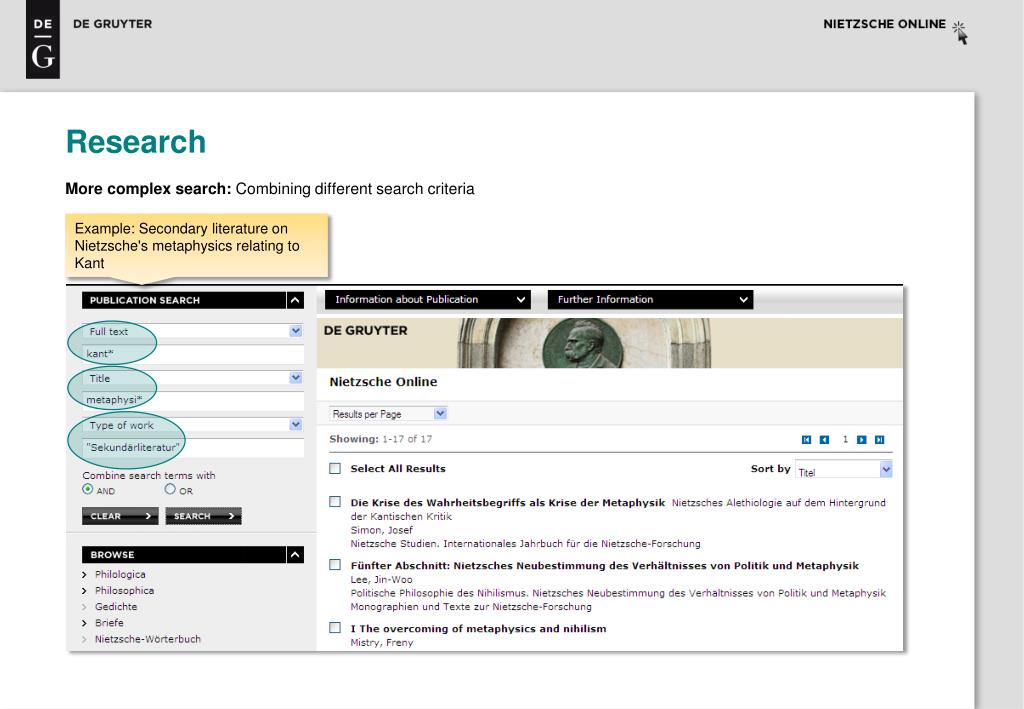
Task: Go to last results page icon
Action: pyautogui.click(x=880, y=440)
